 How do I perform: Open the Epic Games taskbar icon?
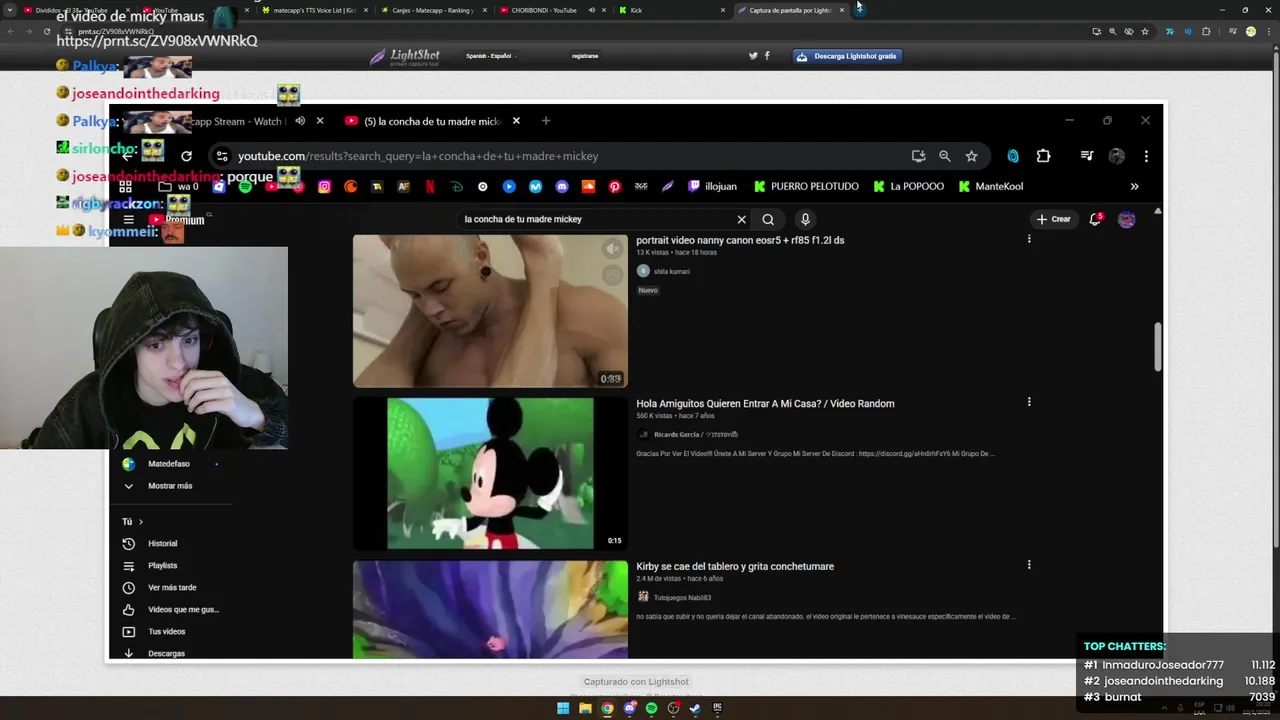pos(717,708)
